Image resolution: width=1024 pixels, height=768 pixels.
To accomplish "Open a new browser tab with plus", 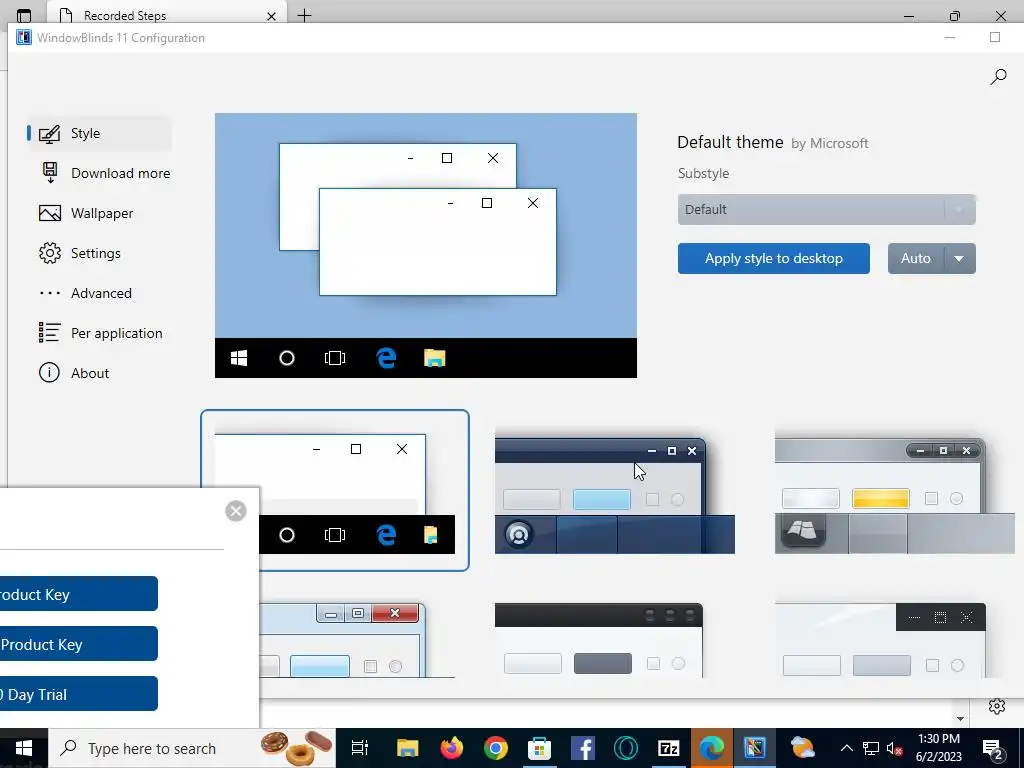I will pos(304,15).
